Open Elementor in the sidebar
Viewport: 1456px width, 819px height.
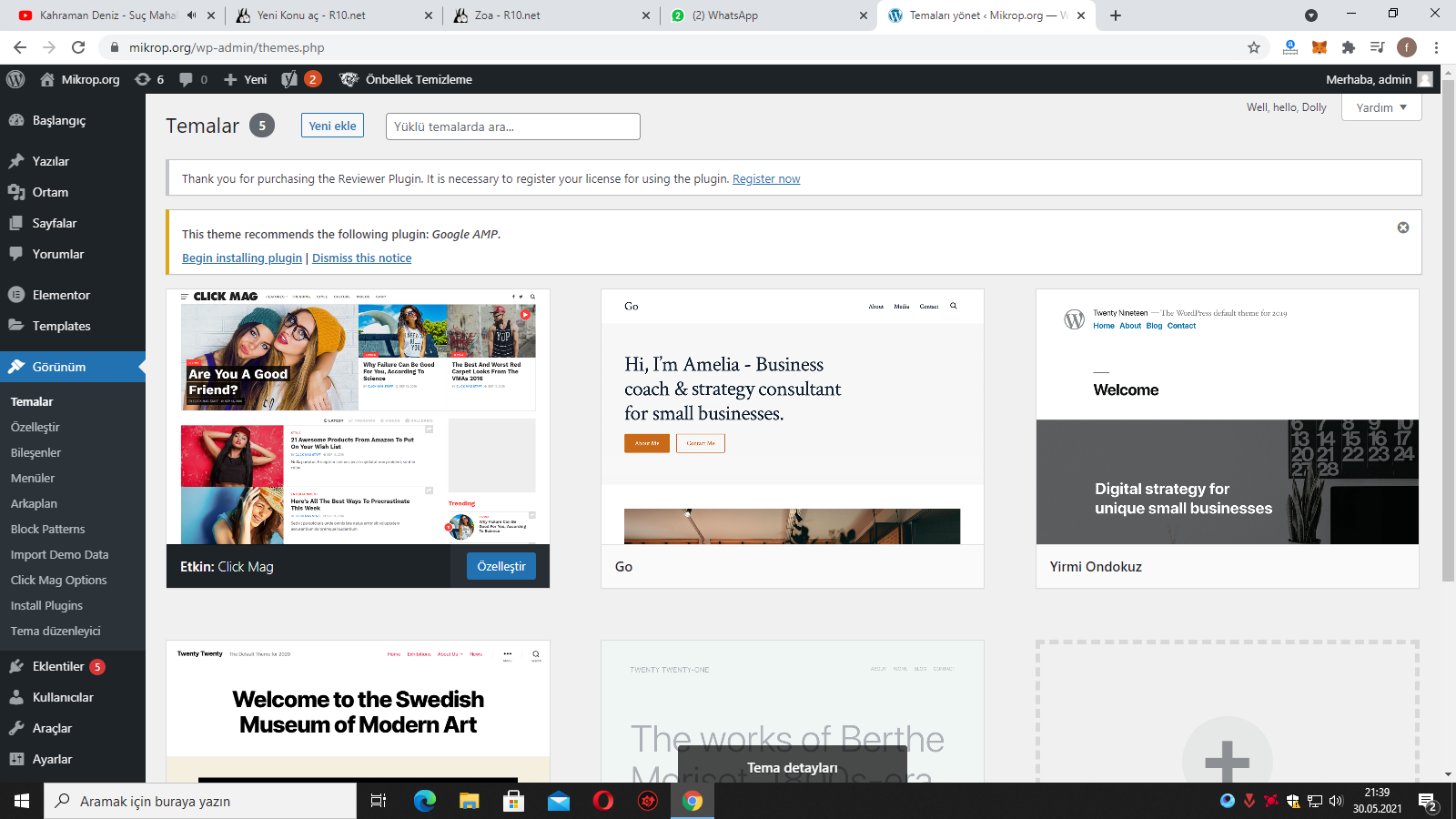coord(73,295)
